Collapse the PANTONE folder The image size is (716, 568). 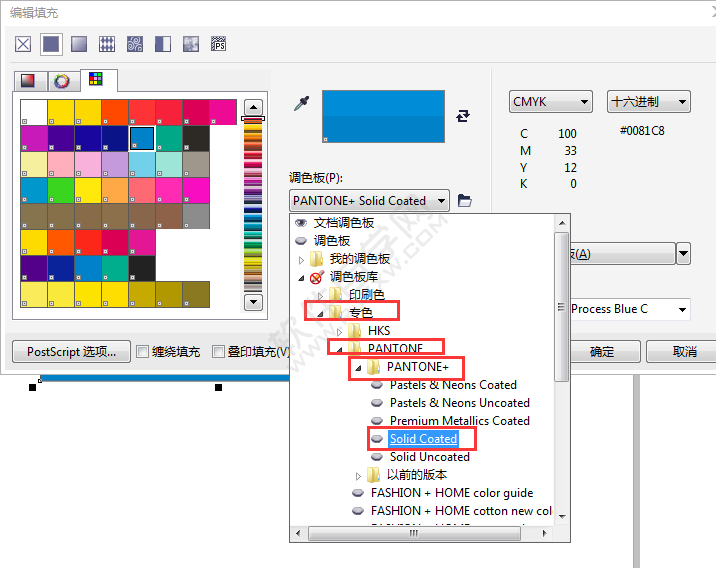[339, 350]
